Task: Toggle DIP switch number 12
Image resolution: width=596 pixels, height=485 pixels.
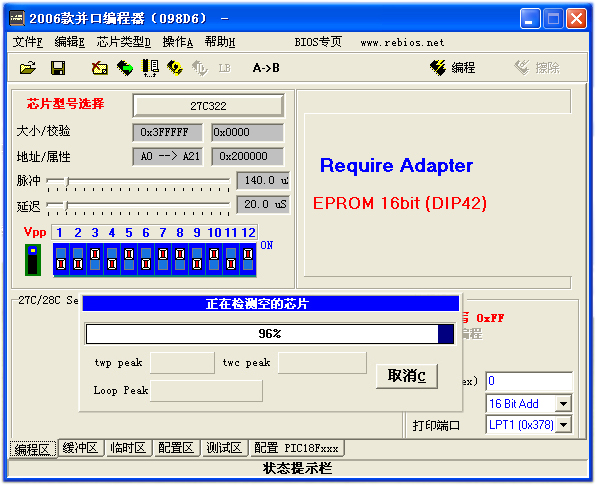Action: click(x=248, y=259)
